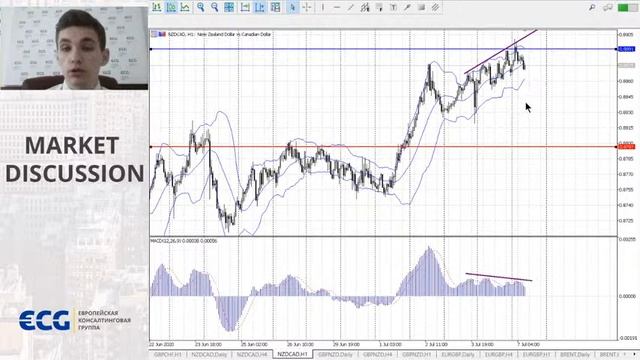Open the indicators list icon
This screenshot has width=640, height=360.
(x=276, y=7)
